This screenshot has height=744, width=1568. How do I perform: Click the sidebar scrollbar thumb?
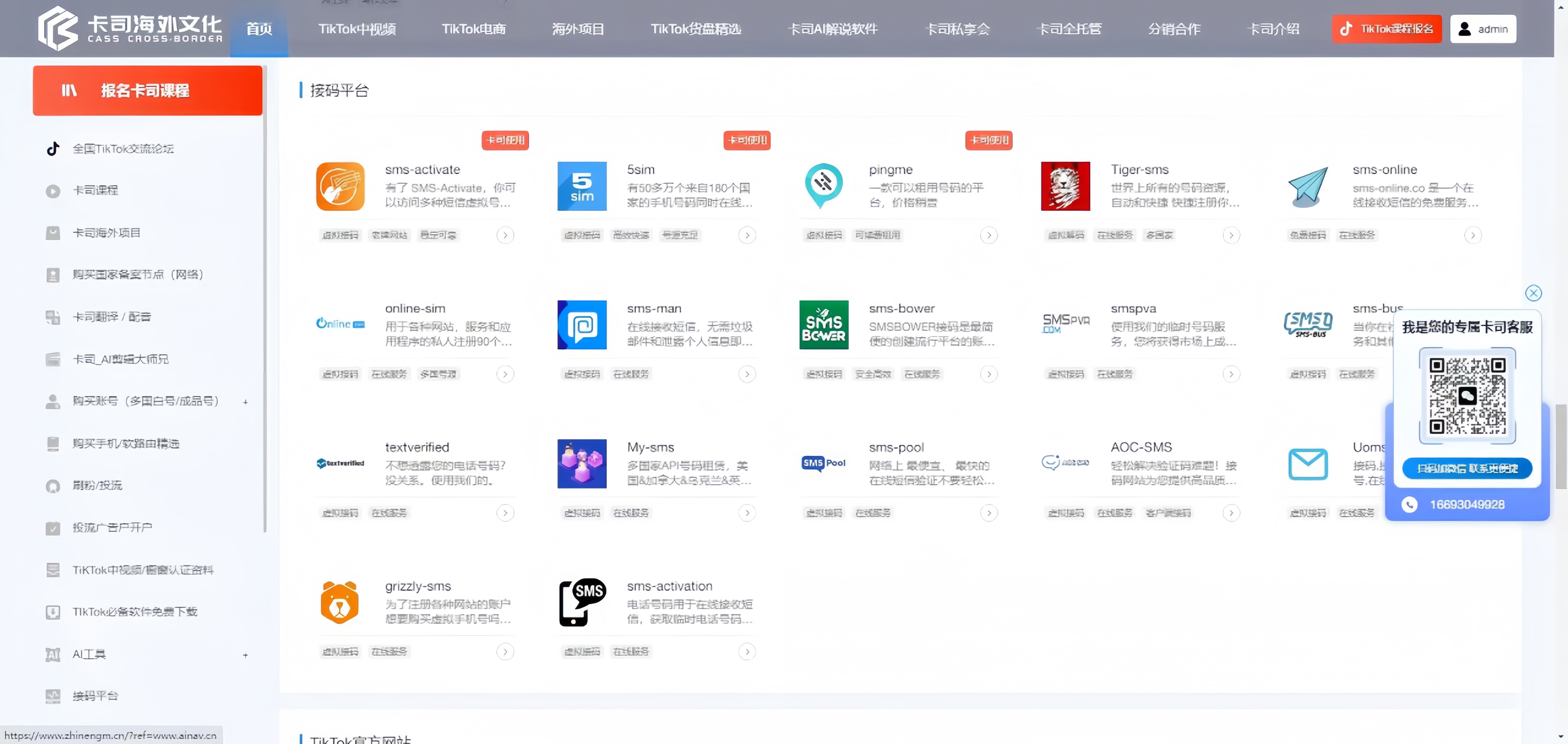tap(265, 298)
